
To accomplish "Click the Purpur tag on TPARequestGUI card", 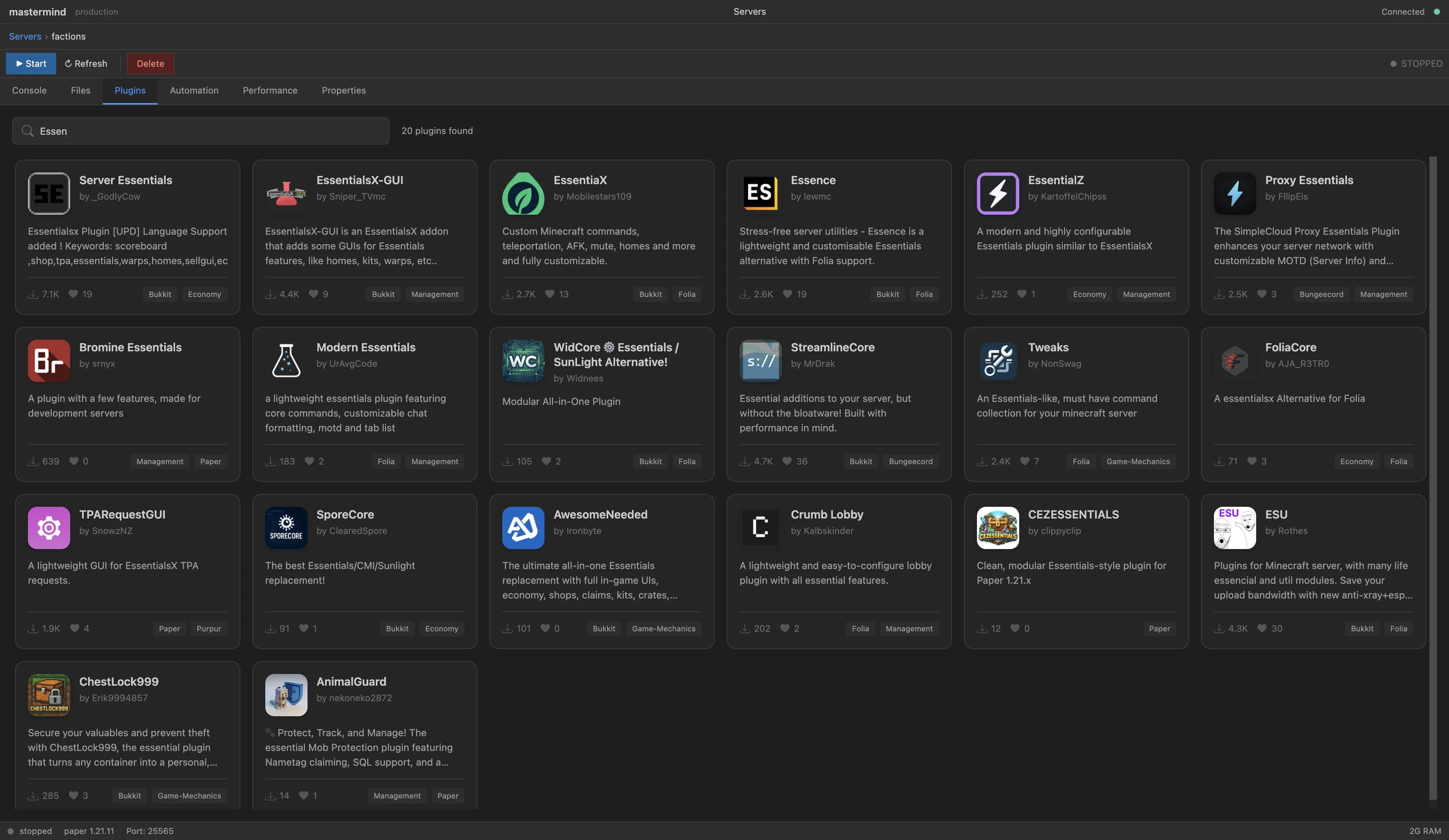I will 209,628.
